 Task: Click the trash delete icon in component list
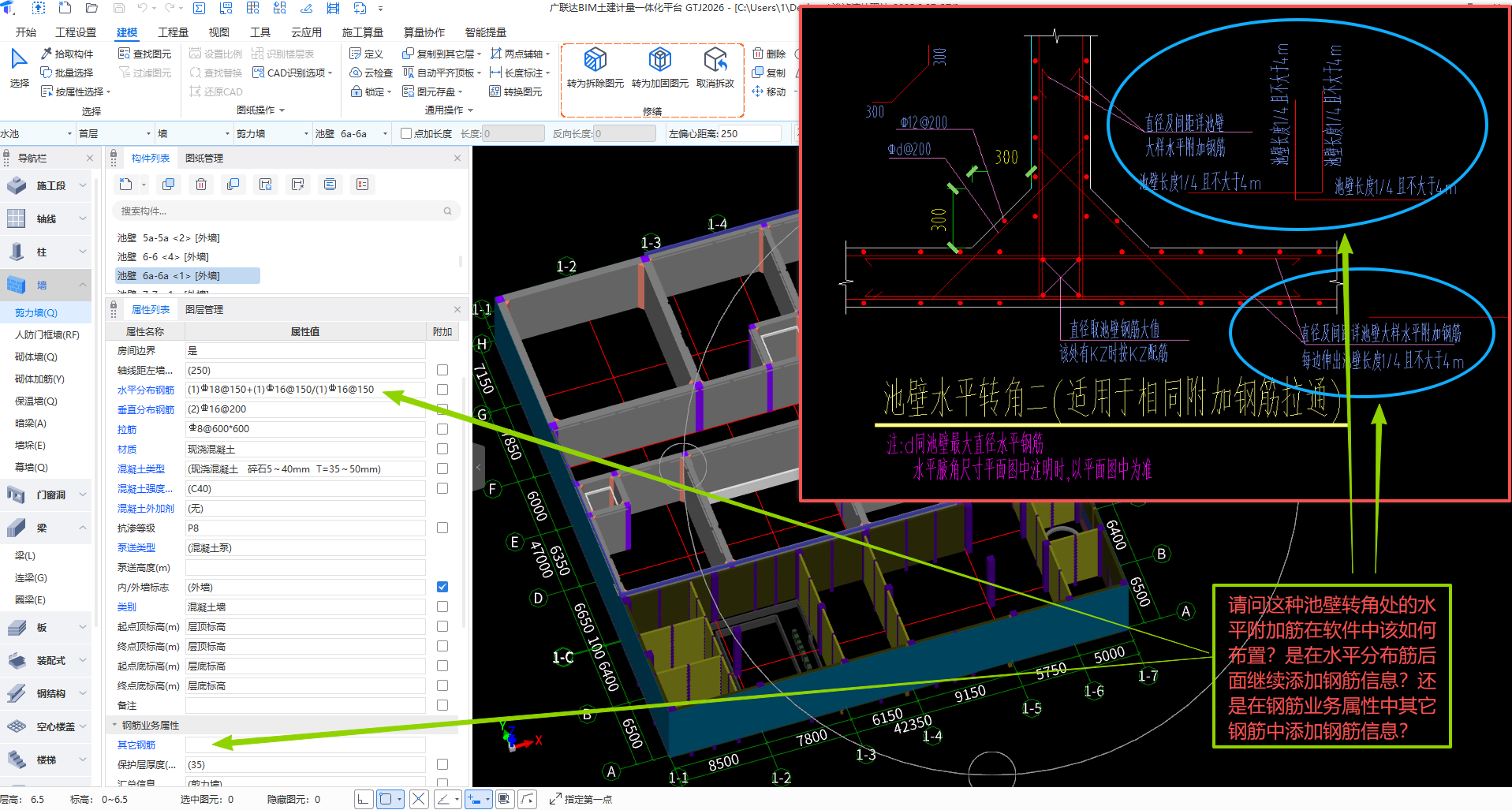coord(201,185)
